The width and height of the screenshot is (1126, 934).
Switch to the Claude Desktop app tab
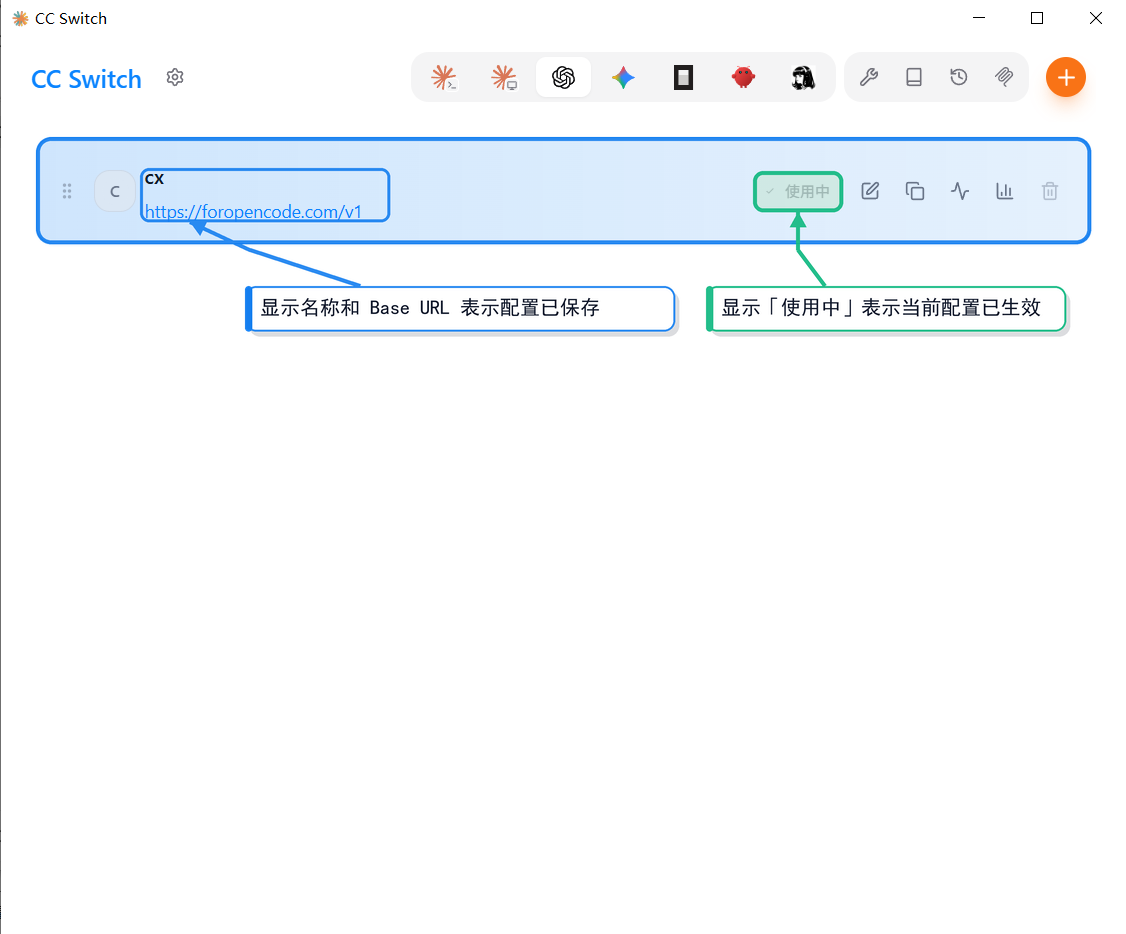(x=504, y=77)
